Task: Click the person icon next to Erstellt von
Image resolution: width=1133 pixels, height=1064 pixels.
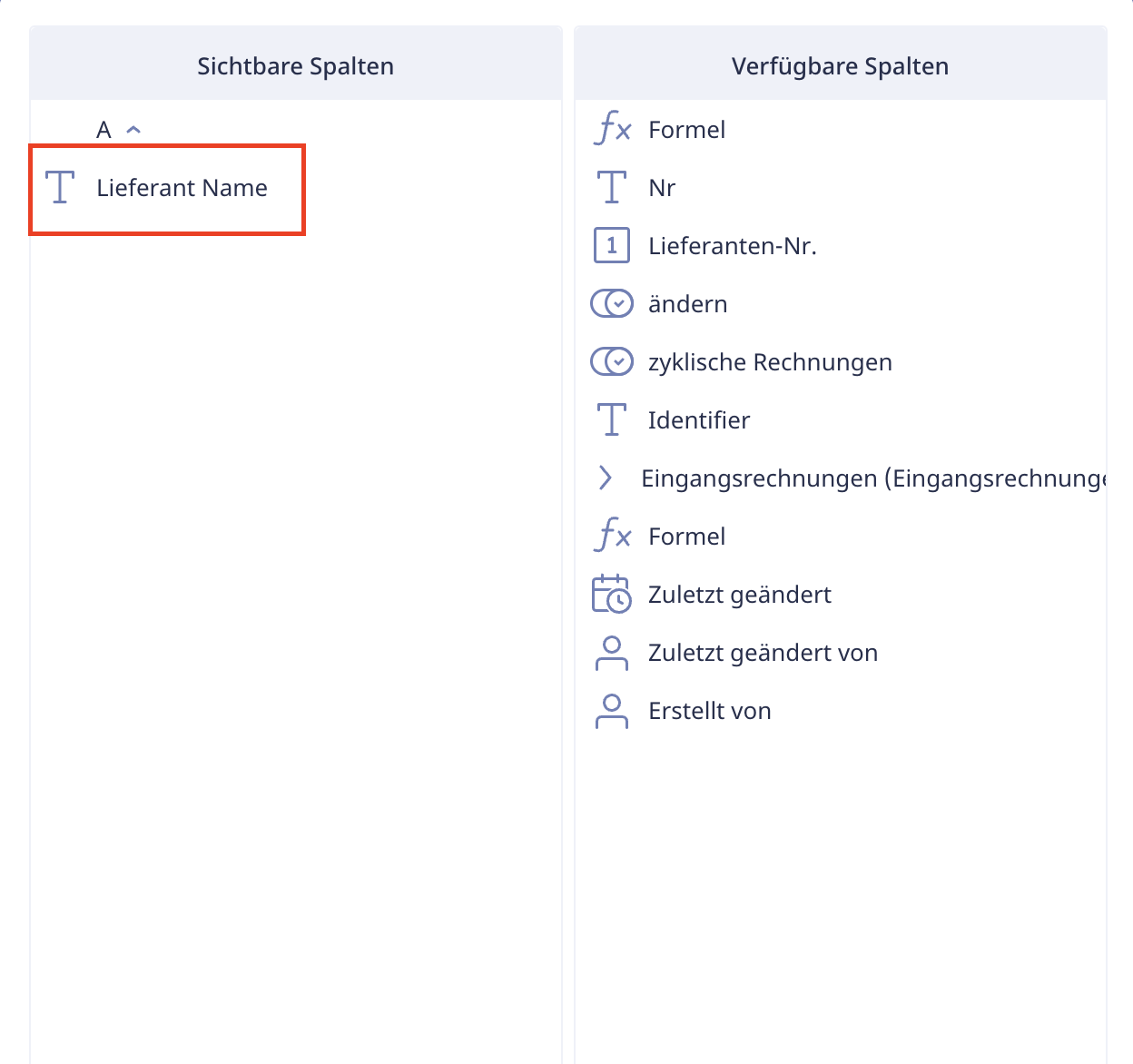Action: tap(612, 711)
